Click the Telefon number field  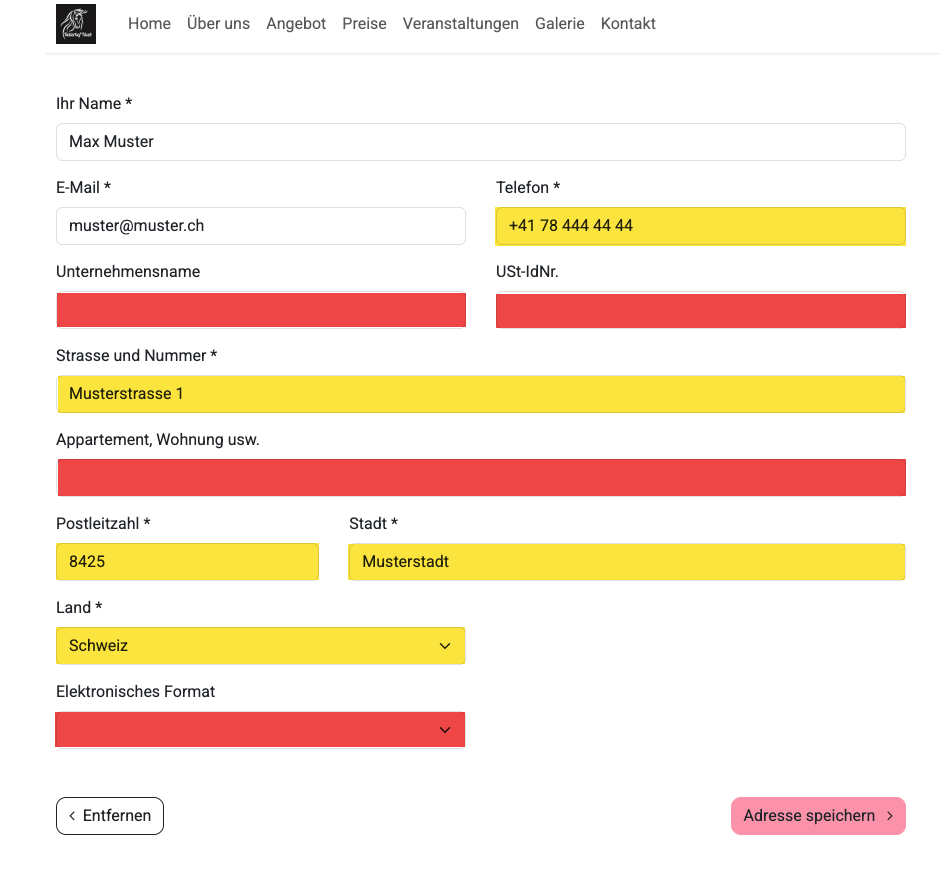point(700,226)
